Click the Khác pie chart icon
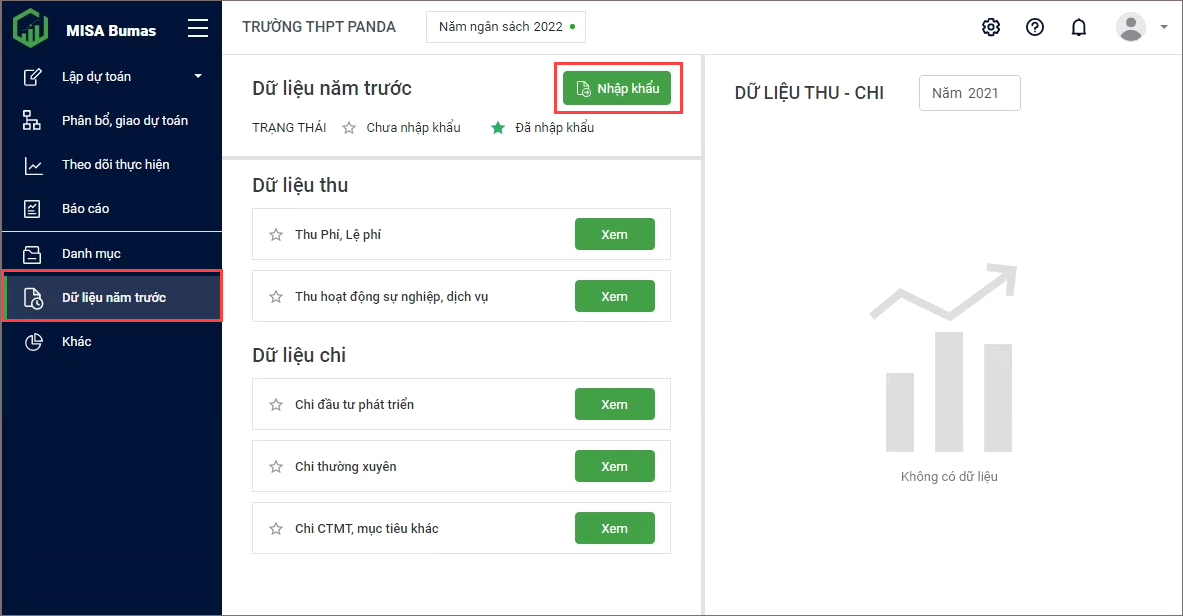 33,342
